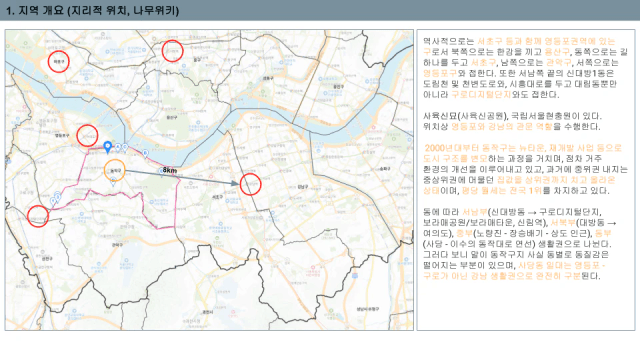Click the red circle at the map's bottom-left
640x360 pixels.
[x=38, y=216]
